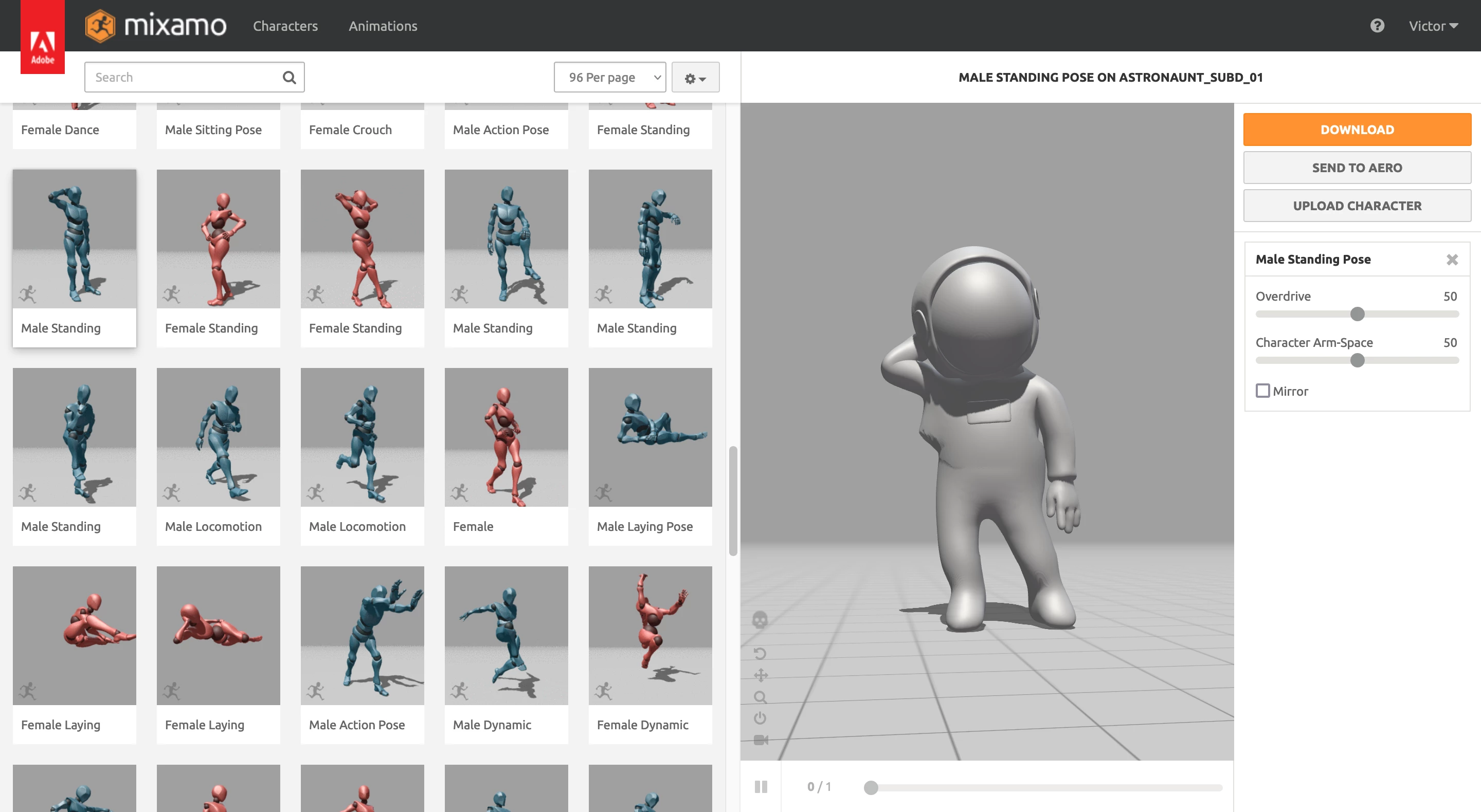
Task: Open the 96 Per page dropdown
Action: (x=609, y=78)
